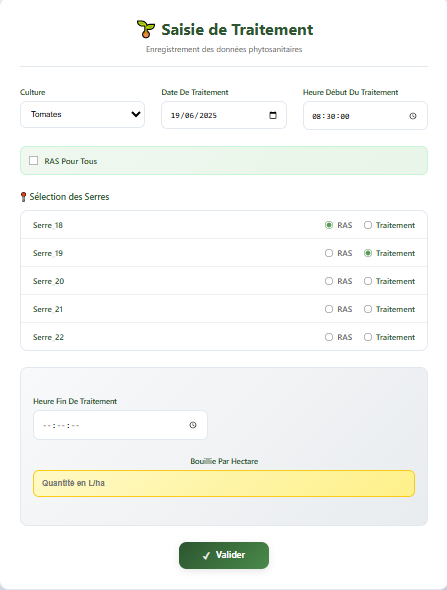Click the Serre_19 row label
447x590 pixels.
click(x=48, y=253)
